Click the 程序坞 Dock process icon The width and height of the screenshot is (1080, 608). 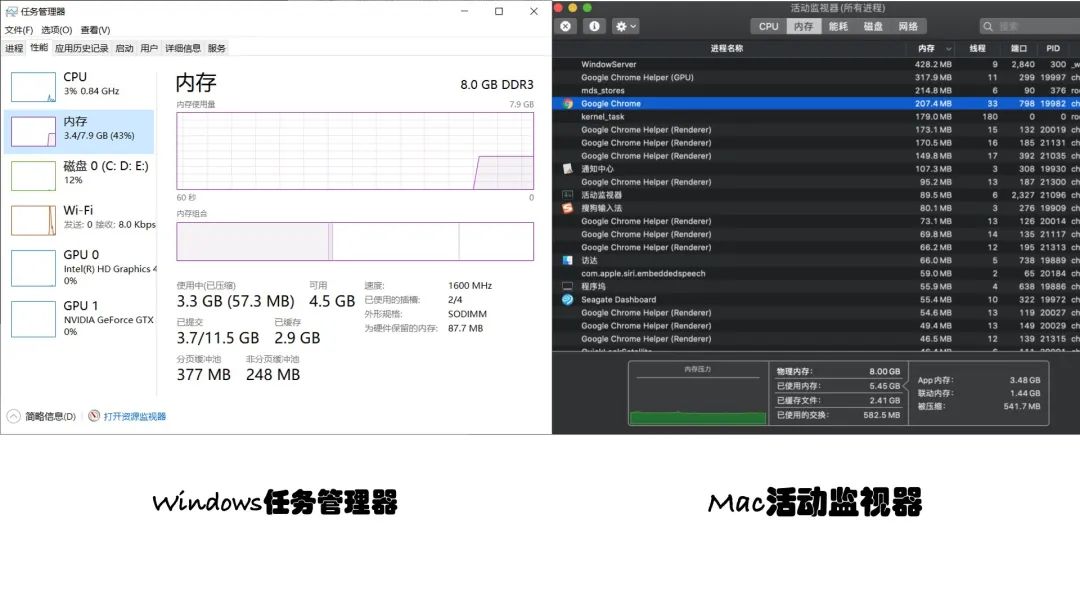568,286
